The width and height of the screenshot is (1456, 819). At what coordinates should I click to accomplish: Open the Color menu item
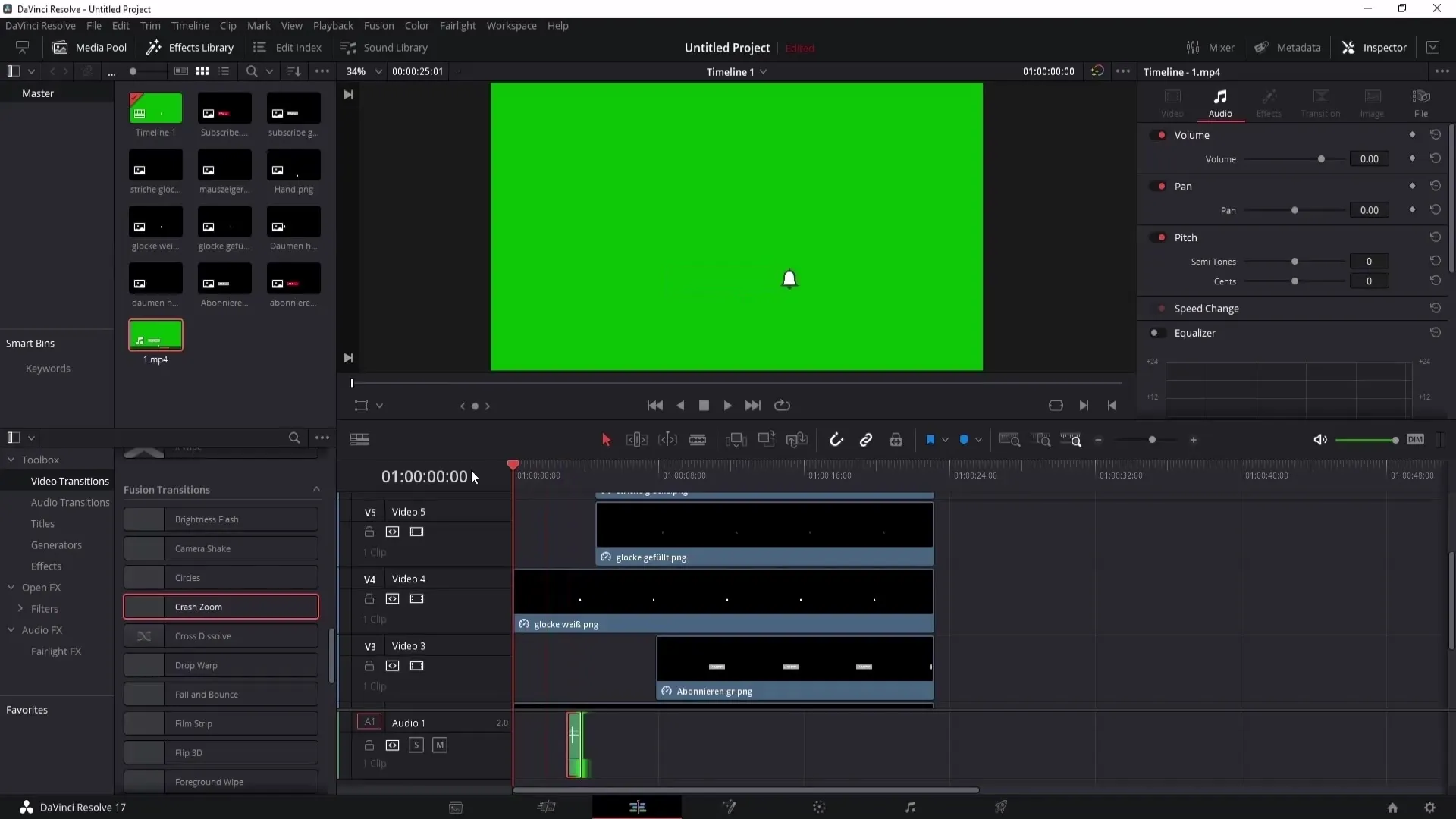[x=416, y=25]
